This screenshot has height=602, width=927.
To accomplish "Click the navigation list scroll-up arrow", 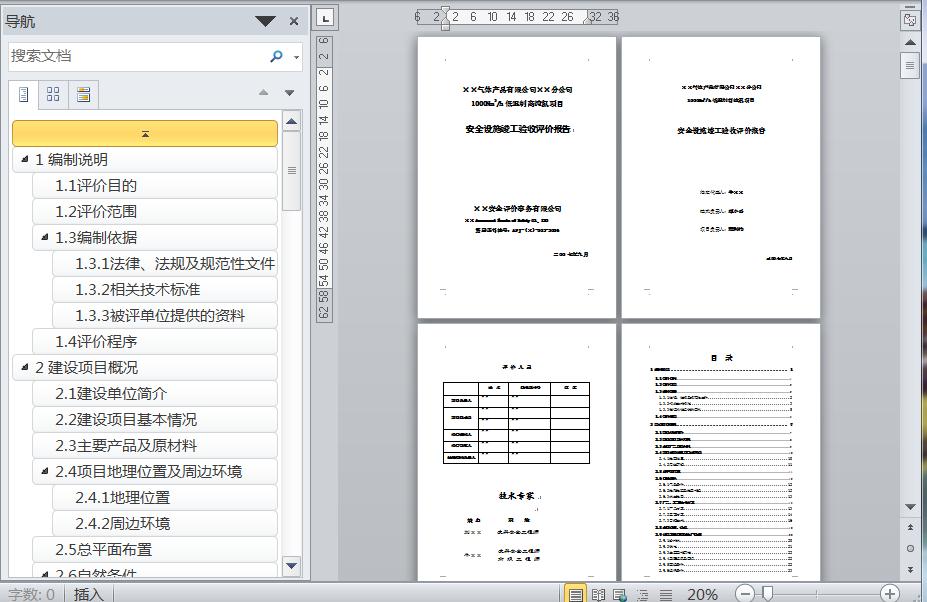I will tap(291, 122).
